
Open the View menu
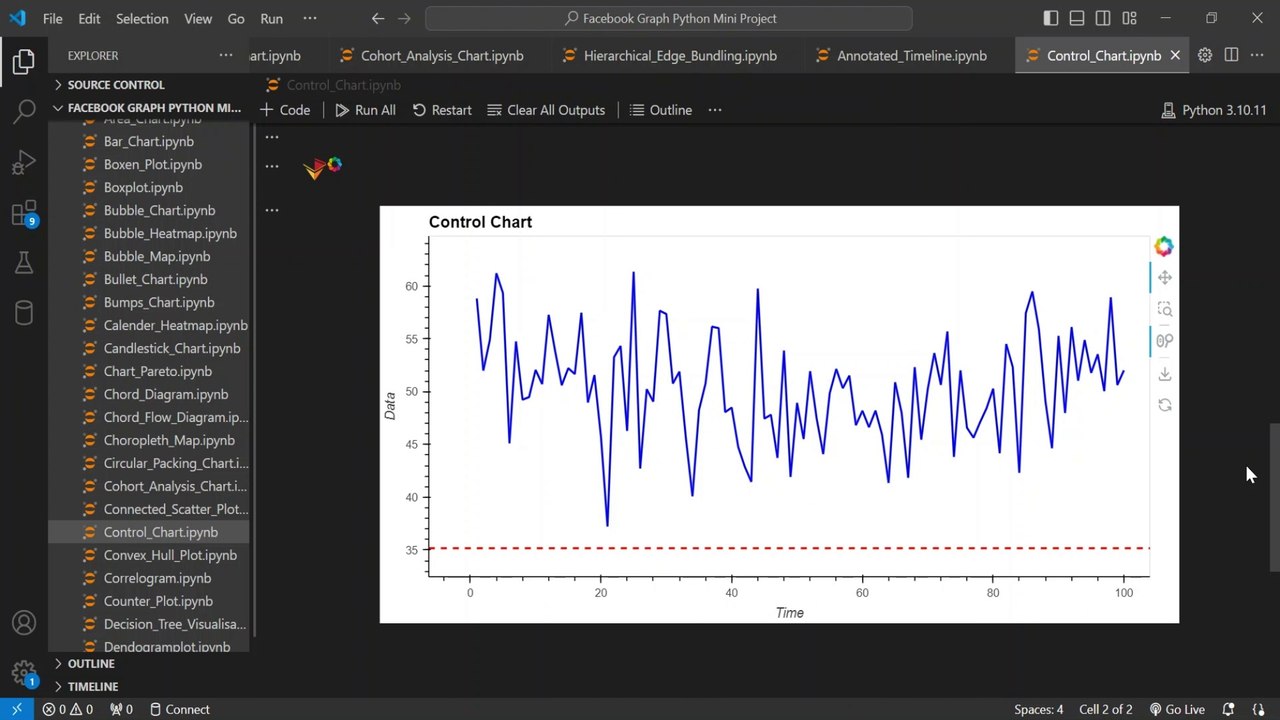click(198, 18)
